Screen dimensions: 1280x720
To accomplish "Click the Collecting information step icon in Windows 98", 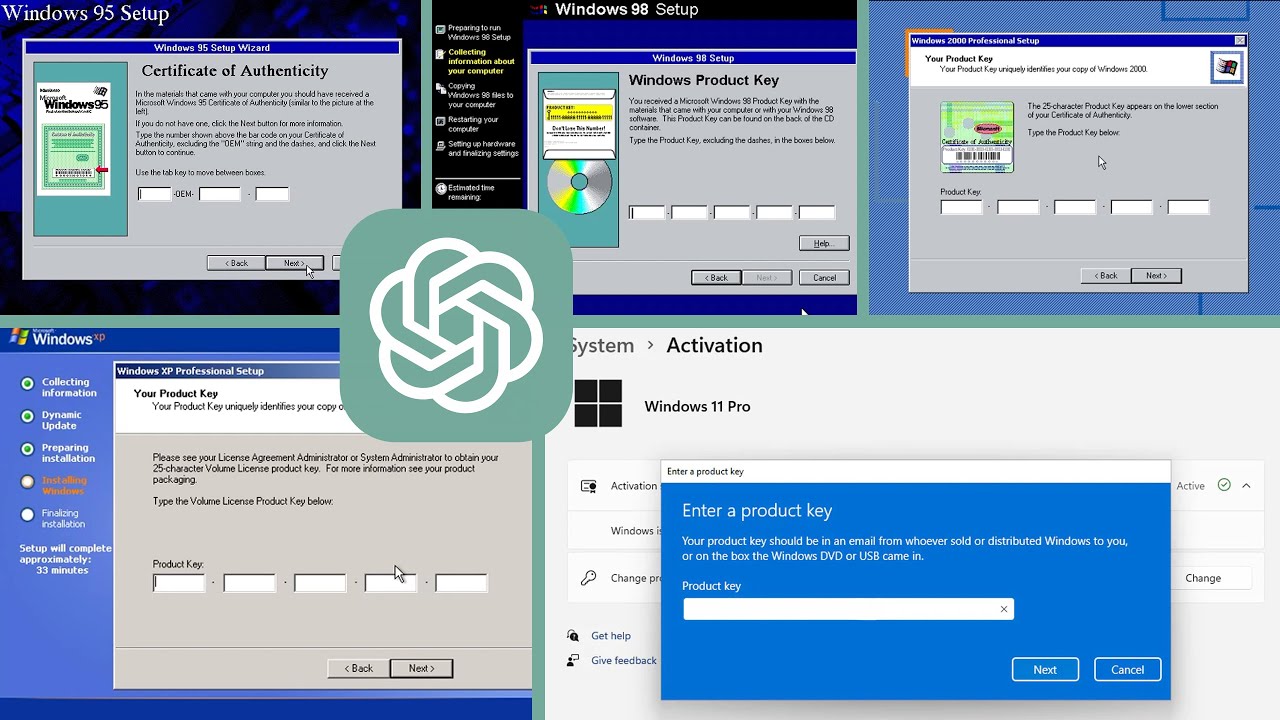I will click(x=441, y=55).
